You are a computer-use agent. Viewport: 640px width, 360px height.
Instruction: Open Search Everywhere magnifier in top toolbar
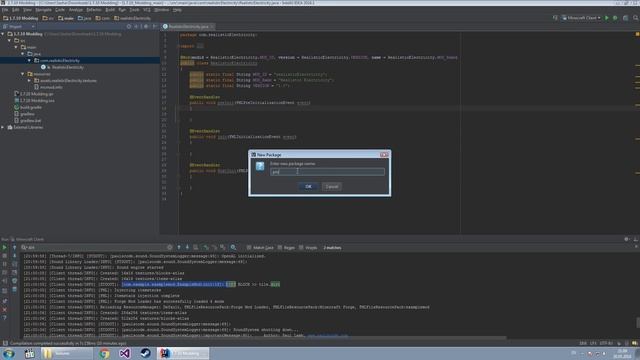[636, 18]
